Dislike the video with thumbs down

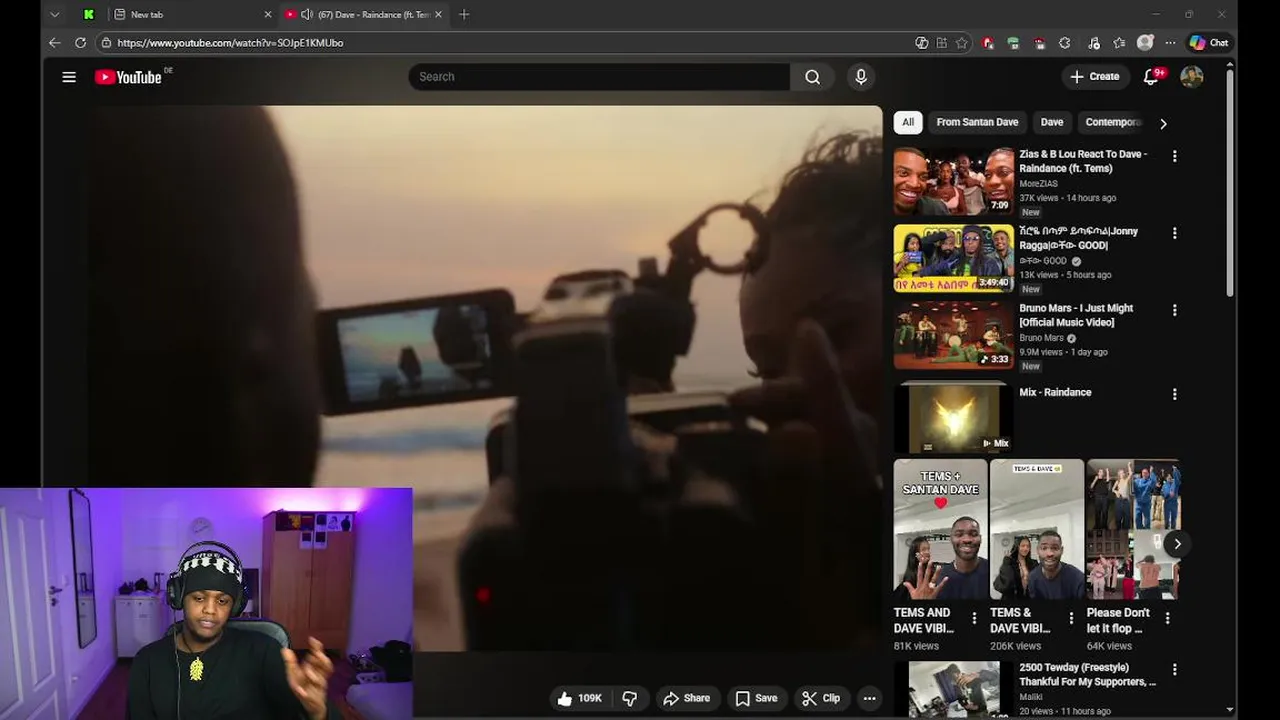630,698
